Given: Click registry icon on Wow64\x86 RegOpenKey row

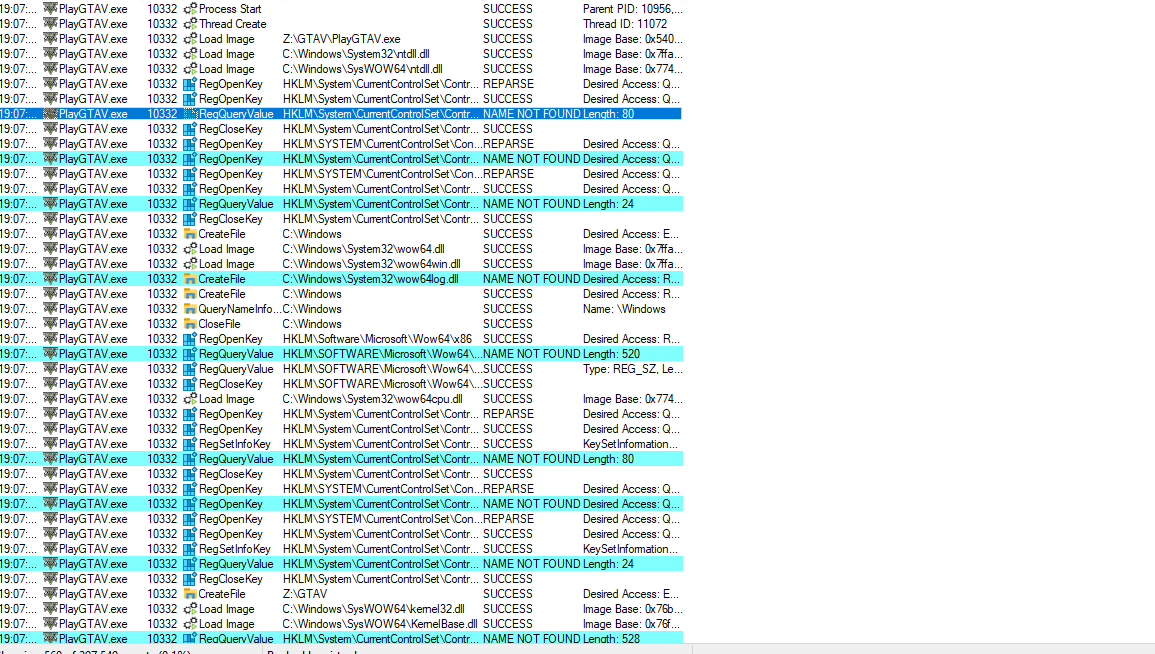Looking at the screenshot, I should click(x=190, y=339).
